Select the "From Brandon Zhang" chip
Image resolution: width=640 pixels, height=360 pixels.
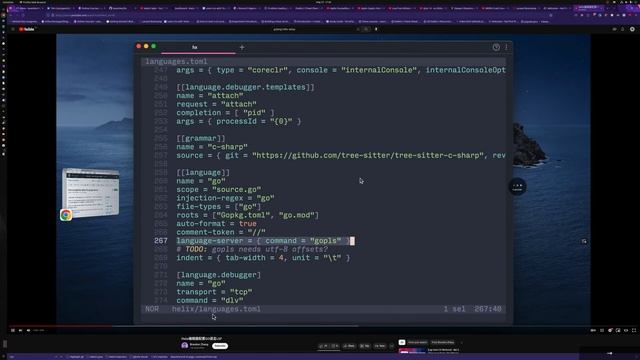pyautogui.click(x=443, y=342)
